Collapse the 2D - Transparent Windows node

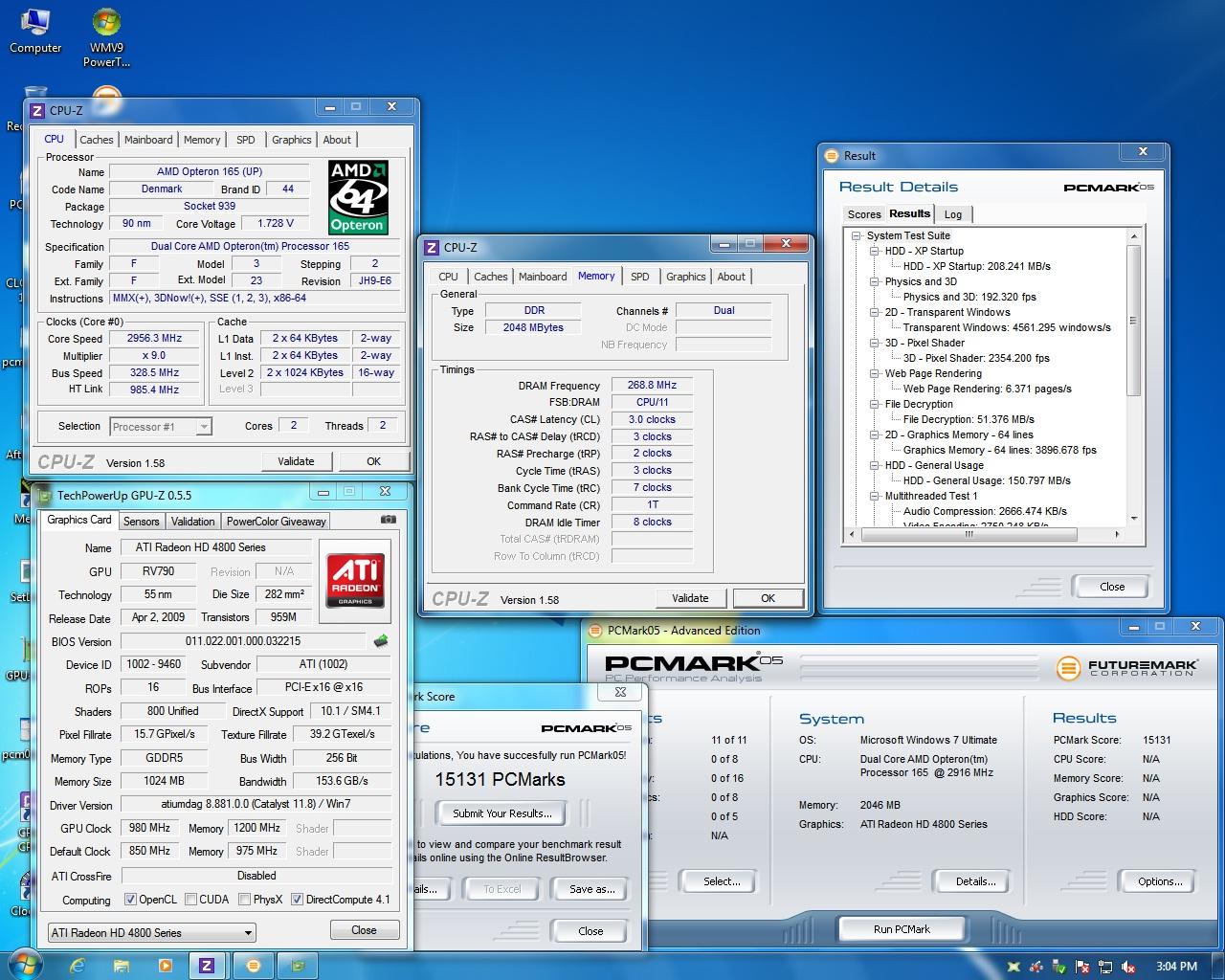874,312
